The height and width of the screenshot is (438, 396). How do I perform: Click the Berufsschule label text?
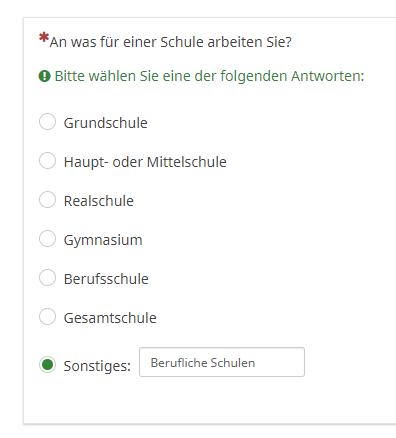pyautogui.click(x=106, y=279)
